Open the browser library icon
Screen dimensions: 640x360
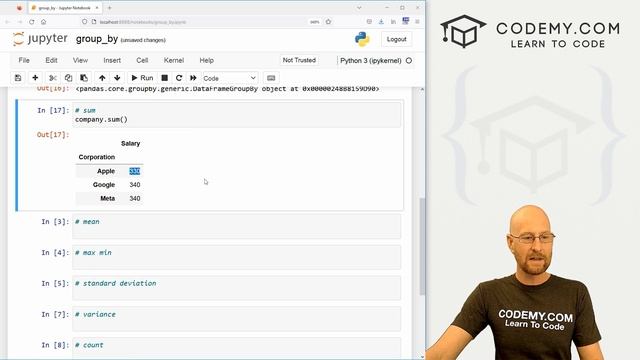click(x=393, y=22)
